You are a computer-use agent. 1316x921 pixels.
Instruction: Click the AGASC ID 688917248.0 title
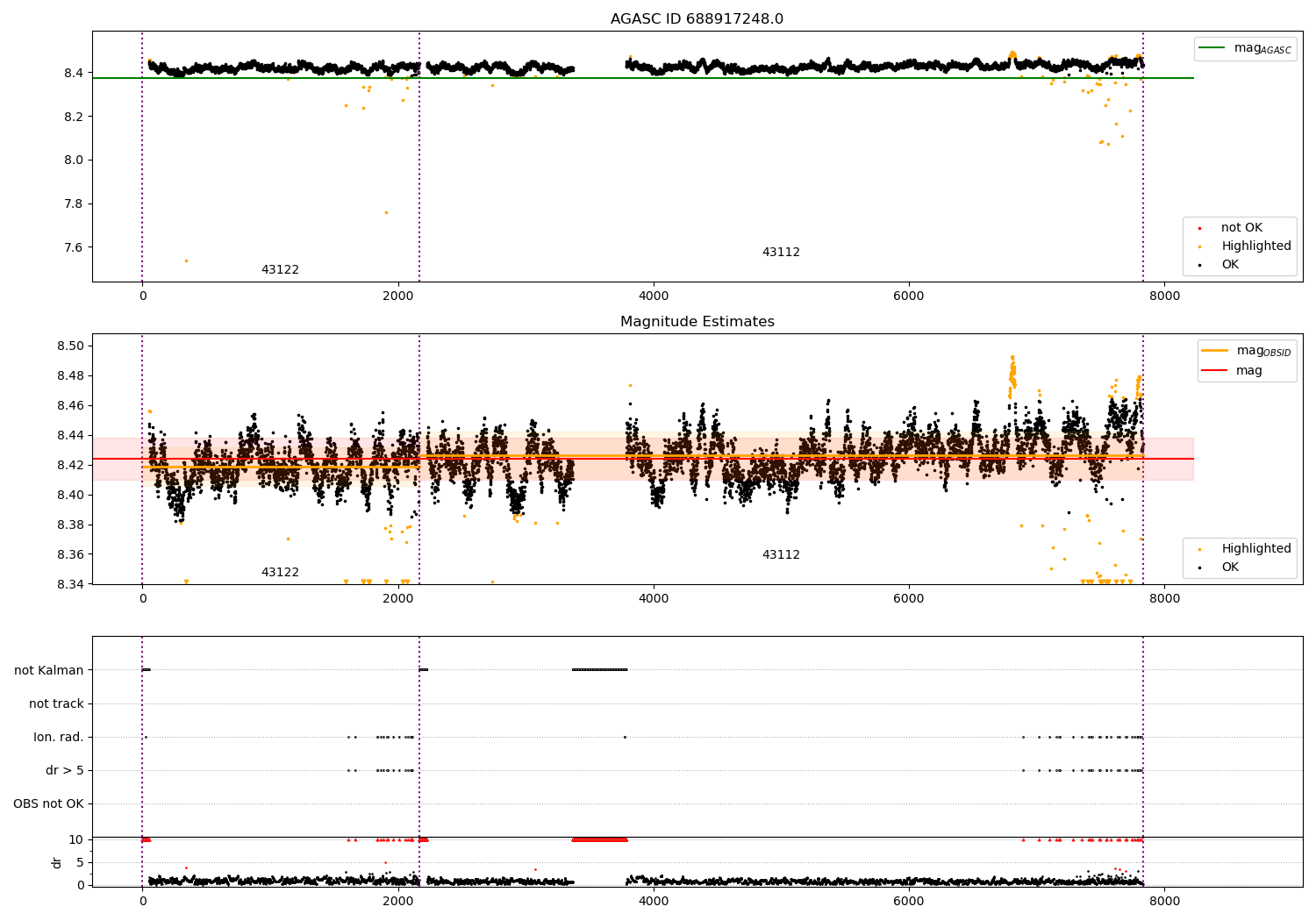697,19
